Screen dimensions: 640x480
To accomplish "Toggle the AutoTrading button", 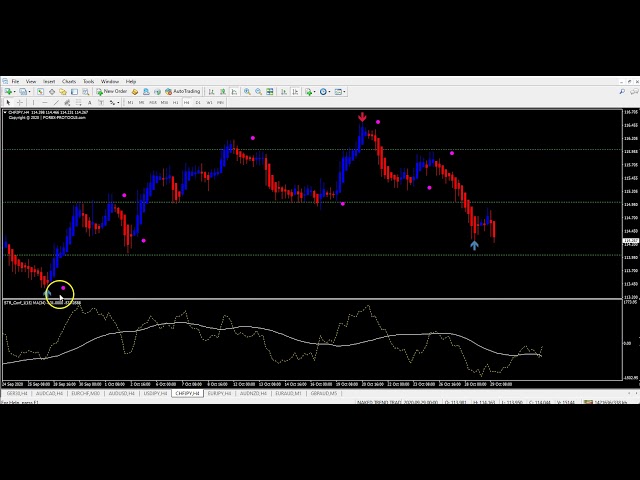I will point(182,91).
